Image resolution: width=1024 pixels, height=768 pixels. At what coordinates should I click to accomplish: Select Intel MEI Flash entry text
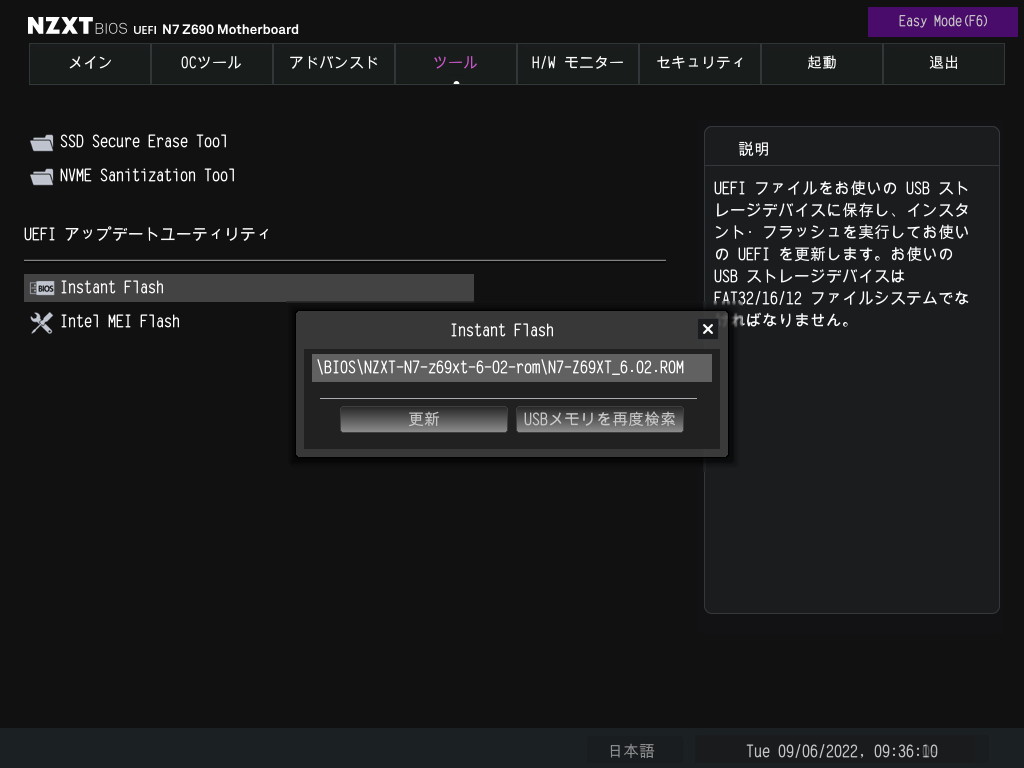pos(120,321)
